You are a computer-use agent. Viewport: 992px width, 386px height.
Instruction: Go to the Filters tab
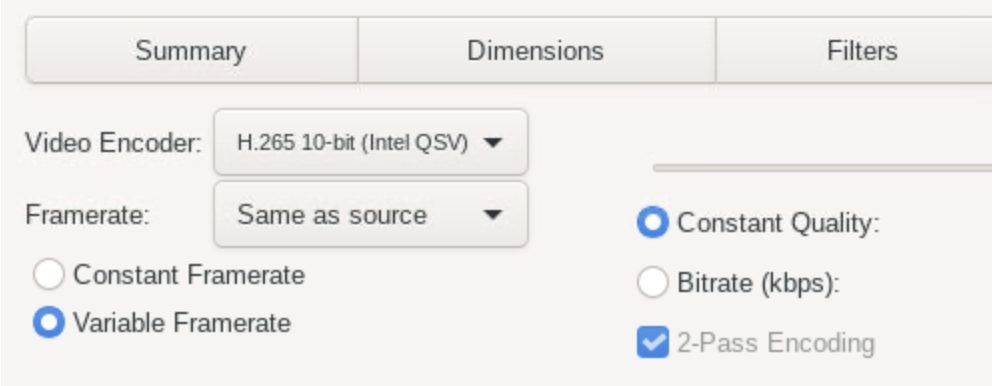click(854, 51)
